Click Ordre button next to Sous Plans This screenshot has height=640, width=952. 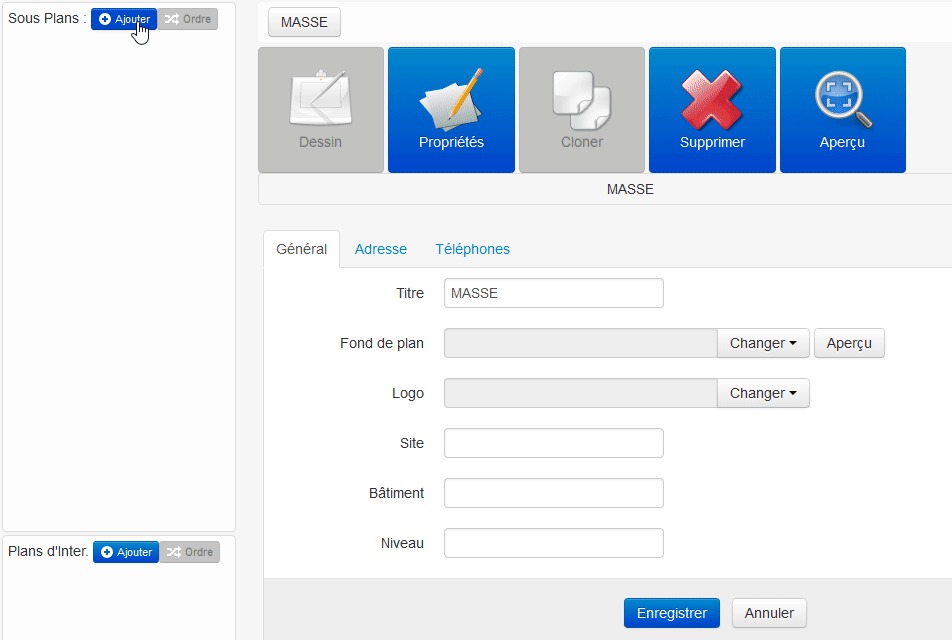(188, 19)
